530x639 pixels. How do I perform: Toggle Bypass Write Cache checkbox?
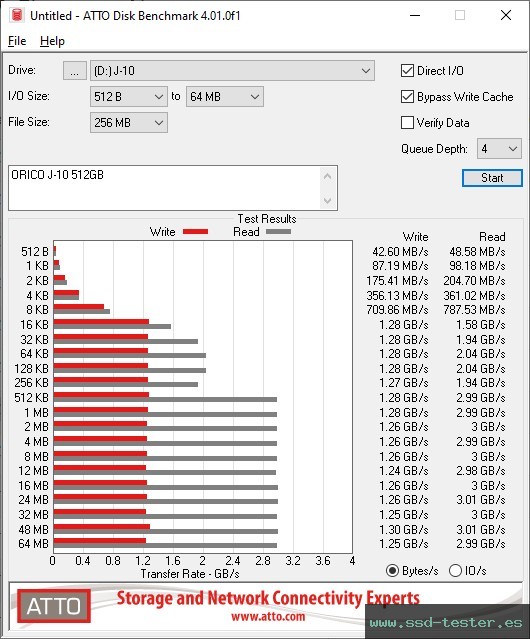point(407,97)
